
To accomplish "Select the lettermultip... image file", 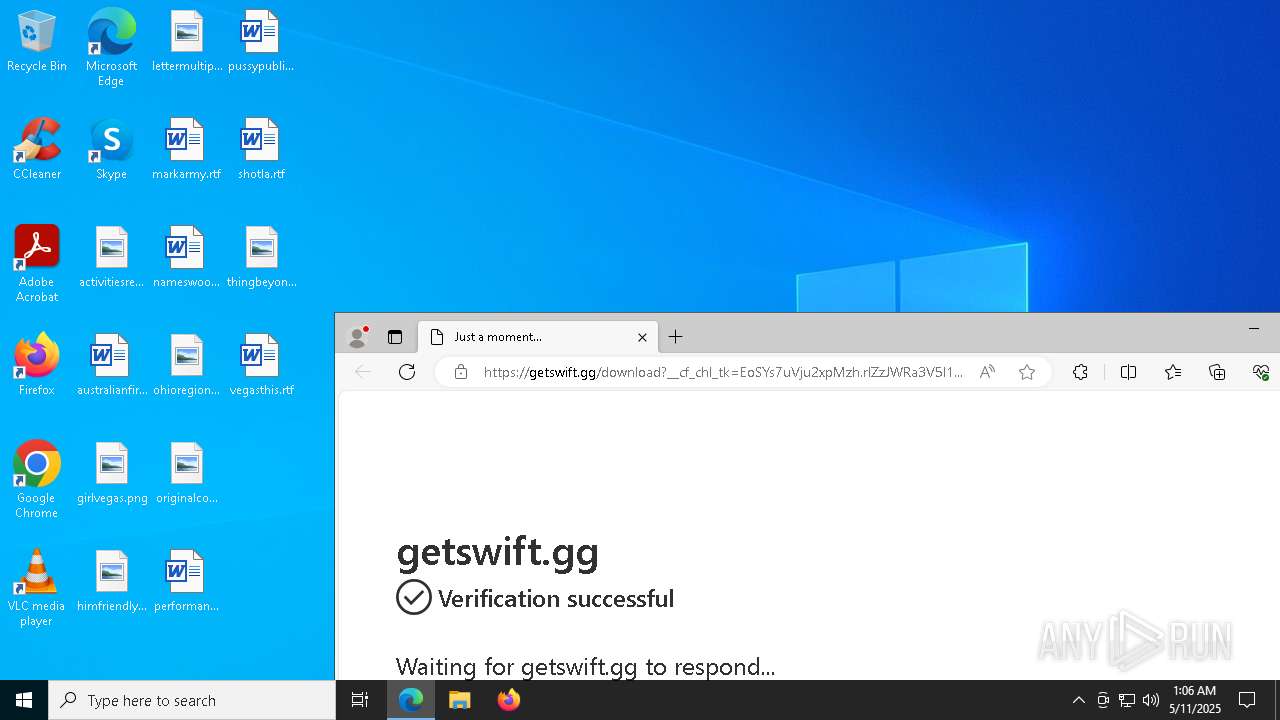I will point(187,42).
